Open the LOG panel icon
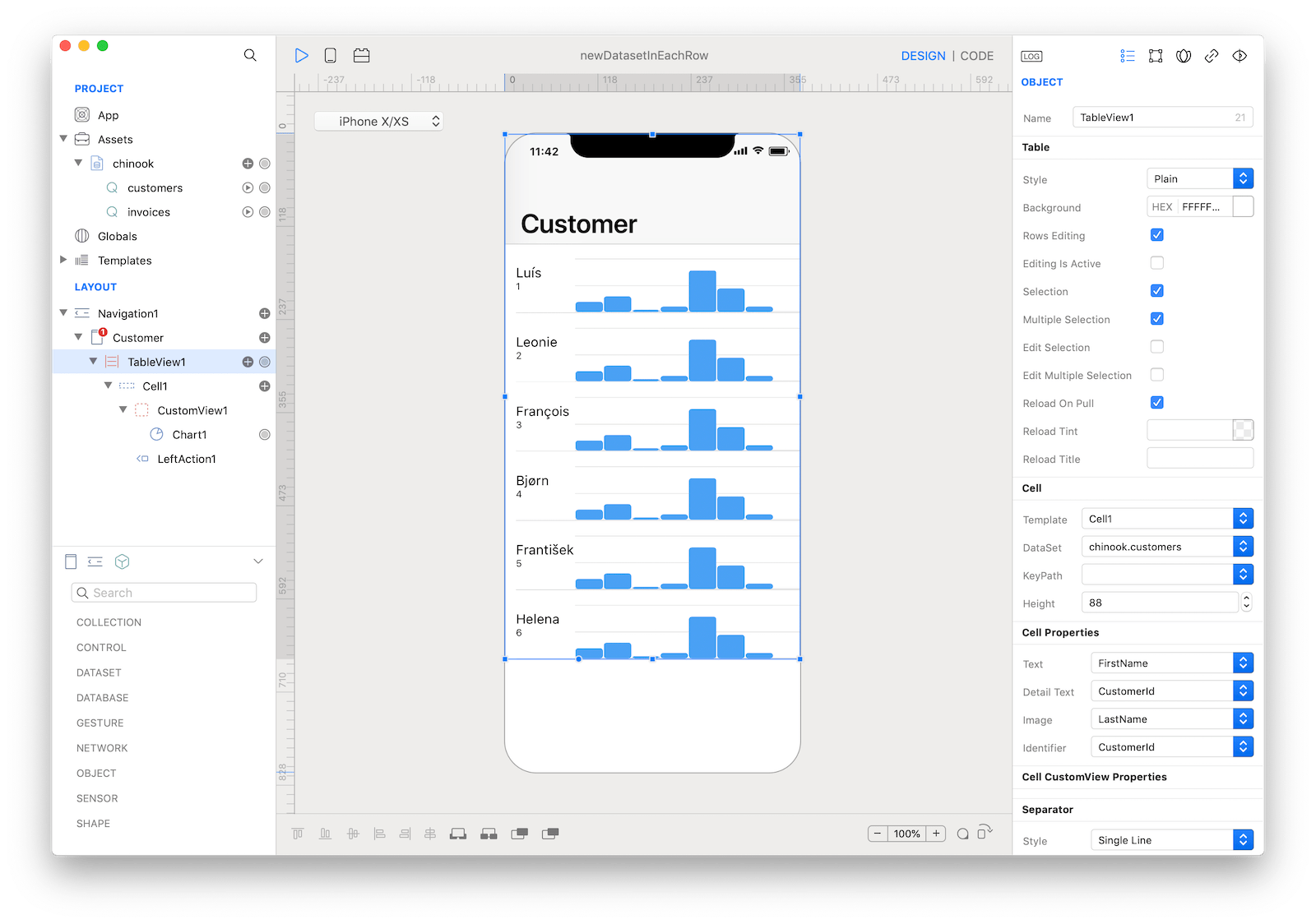The image size is (1316, 924). pos(1031,56)
